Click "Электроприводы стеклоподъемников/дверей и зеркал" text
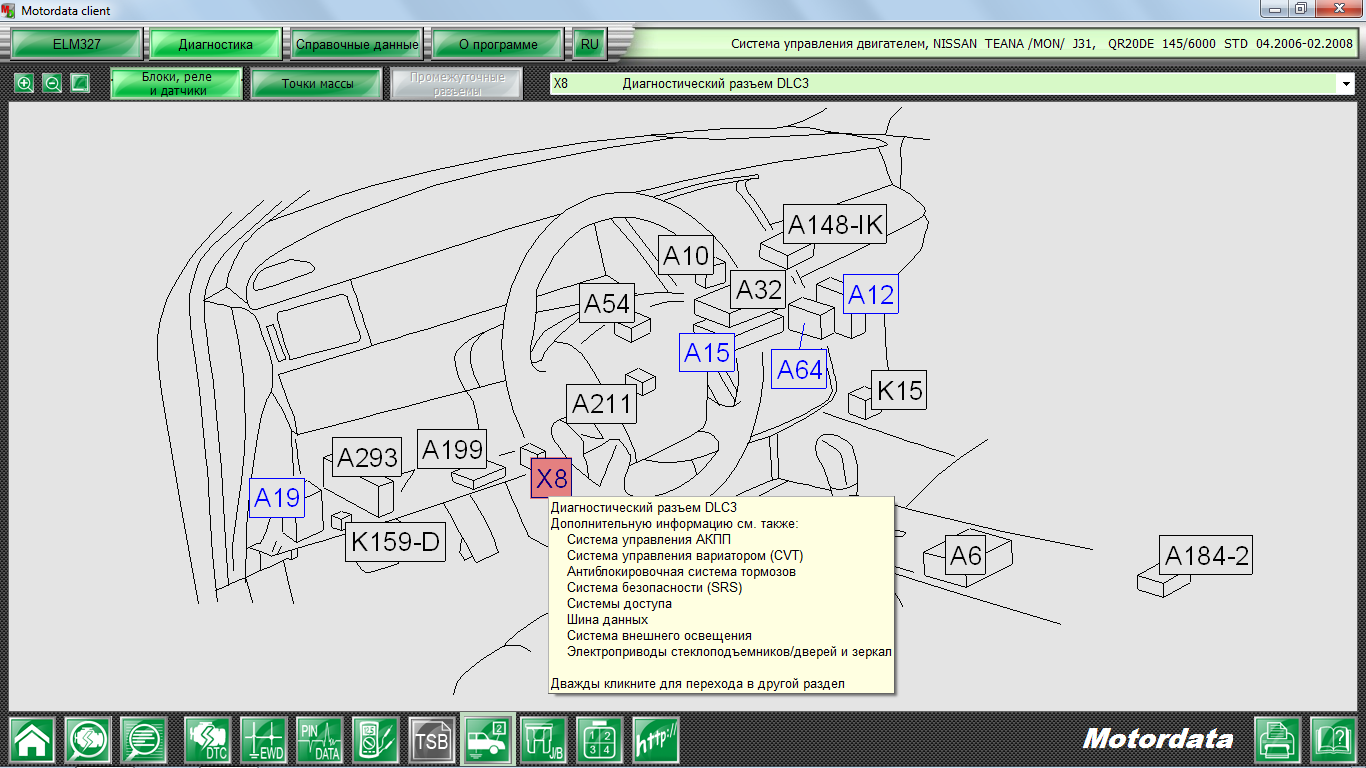The image size is (1366, 768). pyautogui.click(x=729, y=652)
